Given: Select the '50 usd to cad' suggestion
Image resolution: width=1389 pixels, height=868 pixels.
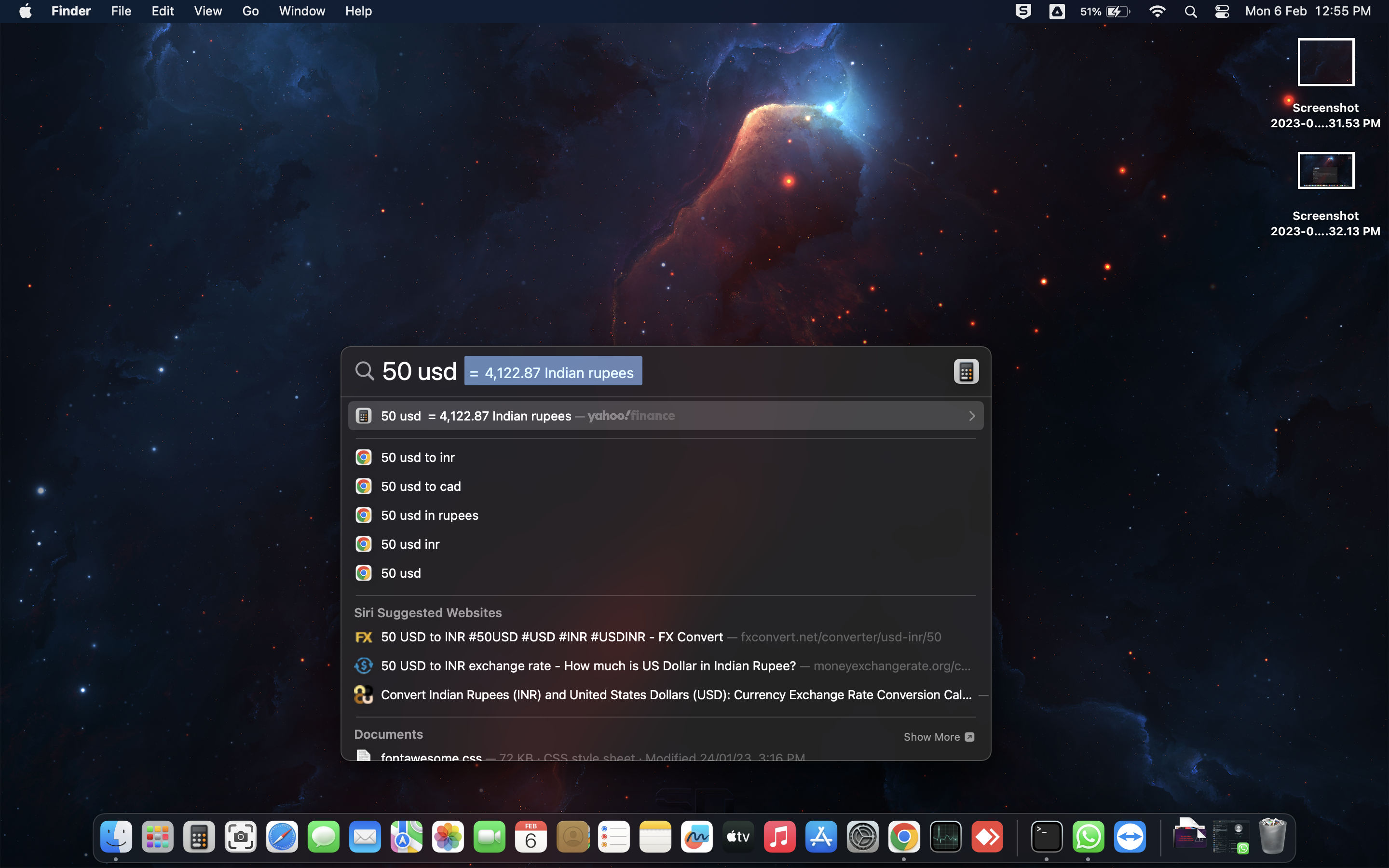Looking at the screenshot, I should (x=421, y=486).
